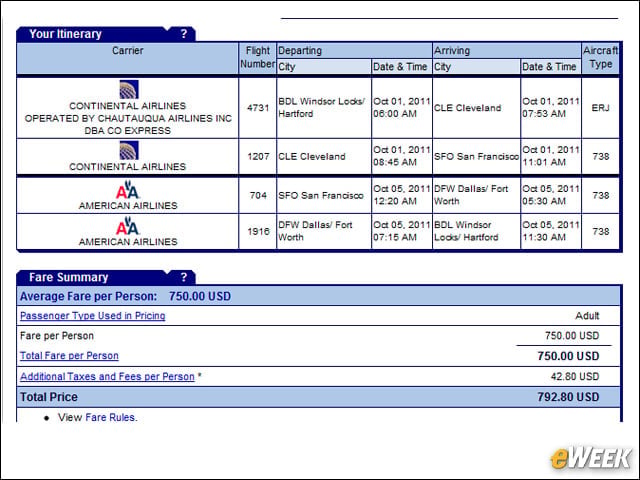Click Continental logo for flight 1207

click(129, 150)
